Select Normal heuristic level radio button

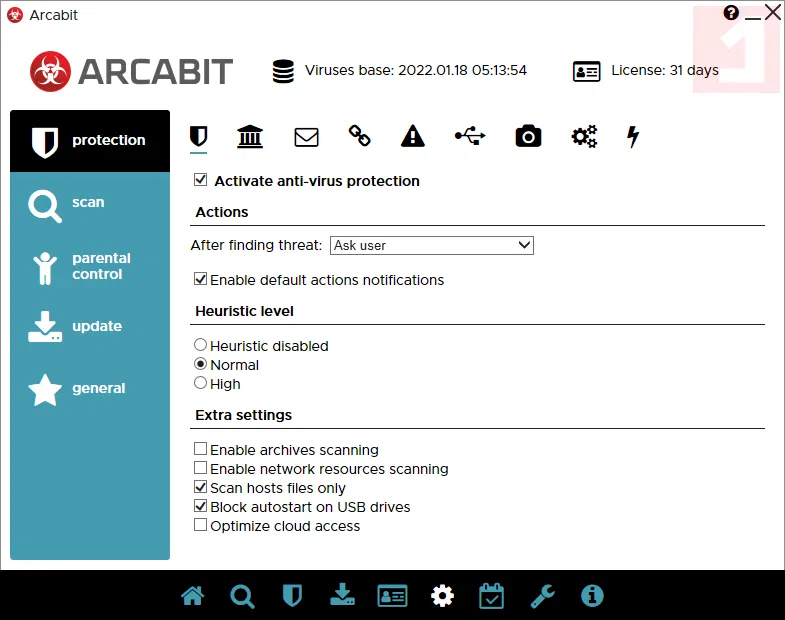200,364
